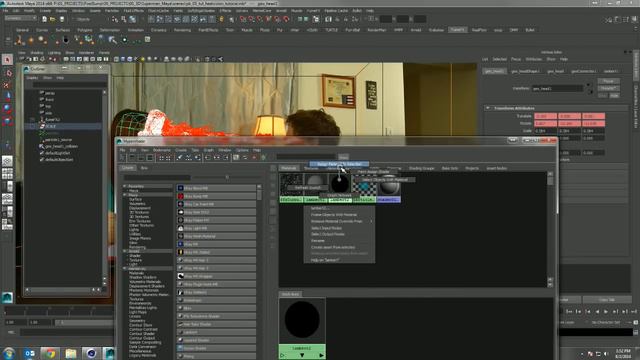Image resolution: width=640 pixels, height=360 pixels.
Task: Collapse the Favorites tree category
Action: 125,186
